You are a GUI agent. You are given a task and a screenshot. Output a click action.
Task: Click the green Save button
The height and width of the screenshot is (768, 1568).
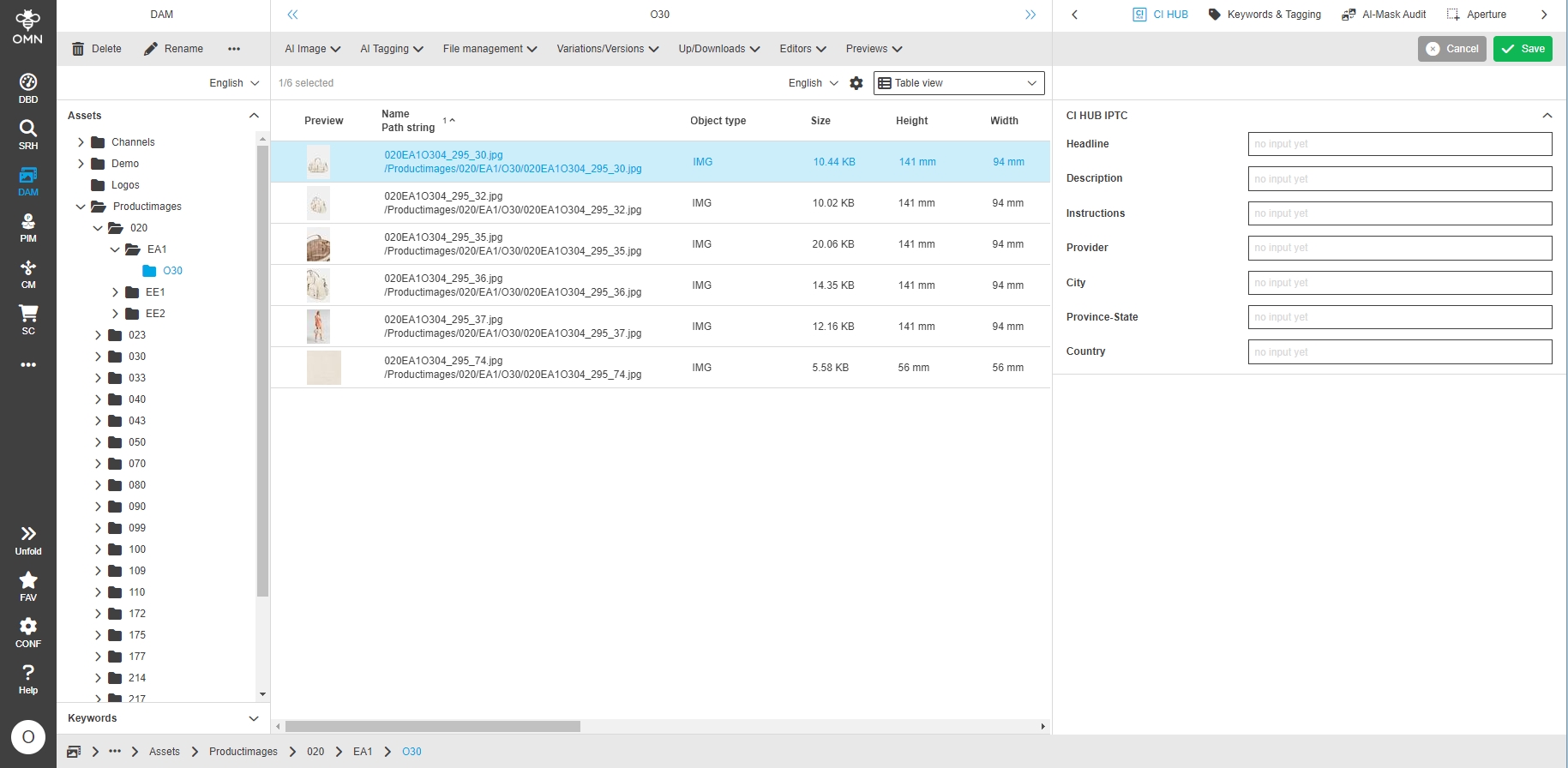tap(1523, 49)
